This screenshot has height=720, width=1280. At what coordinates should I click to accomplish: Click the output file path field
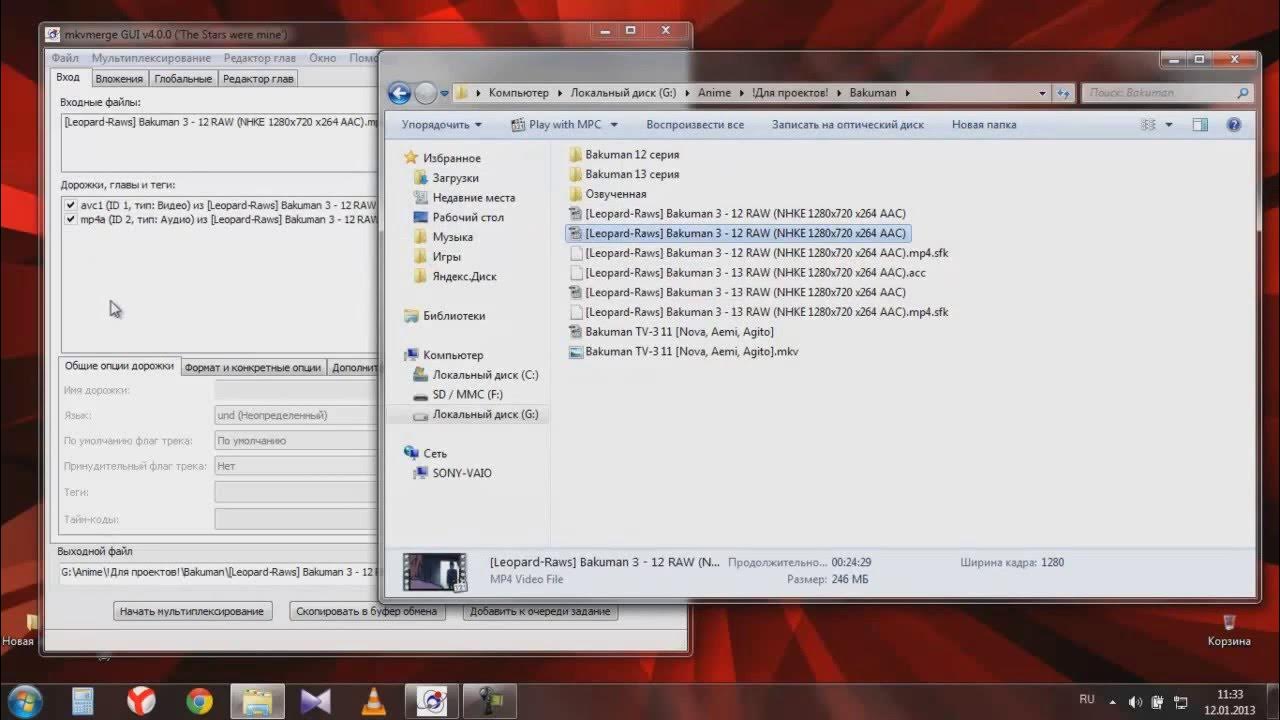[220, 572]
